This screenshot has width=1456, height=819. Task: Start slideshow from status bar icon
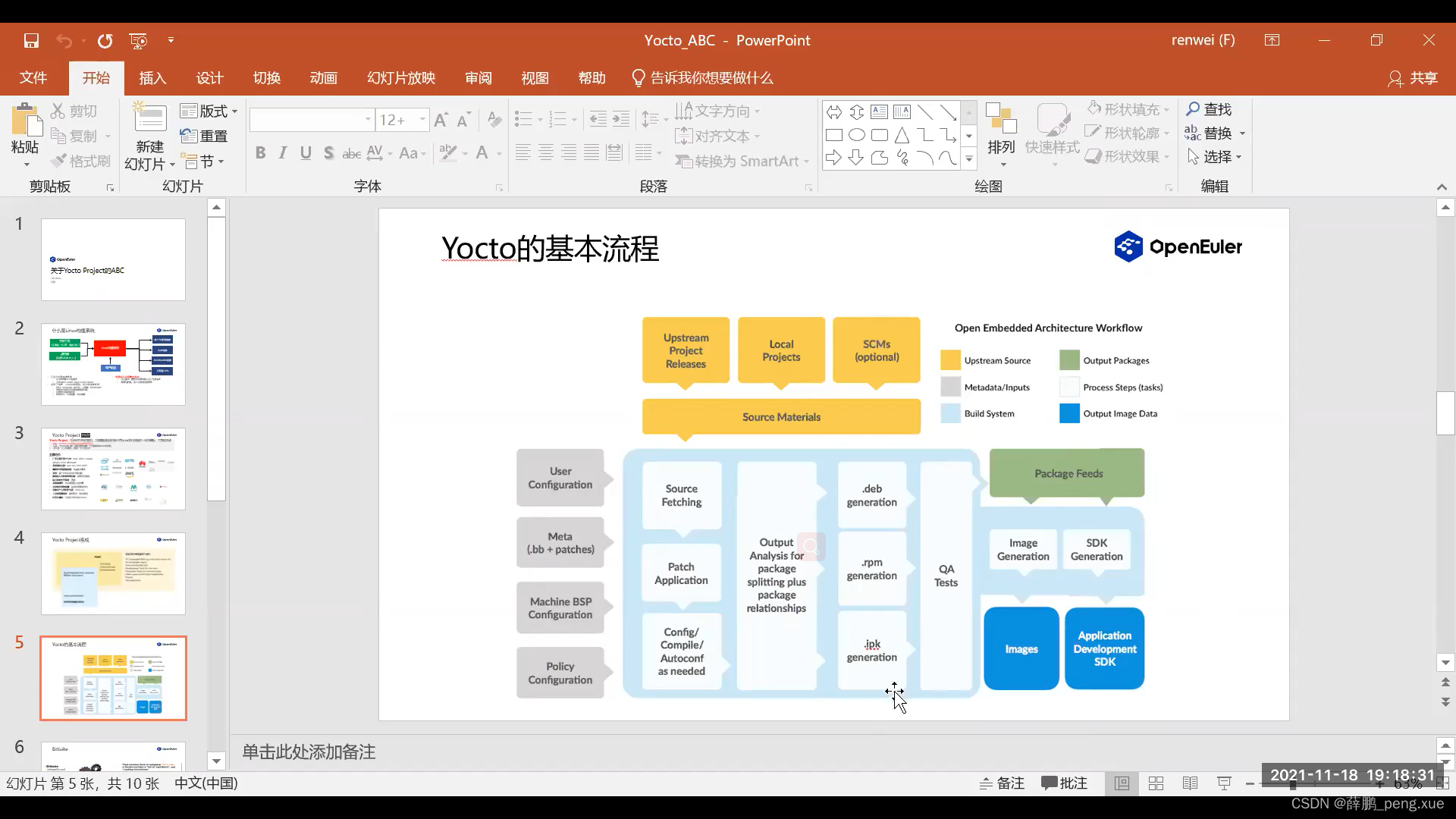click(x=1224, y=783)
